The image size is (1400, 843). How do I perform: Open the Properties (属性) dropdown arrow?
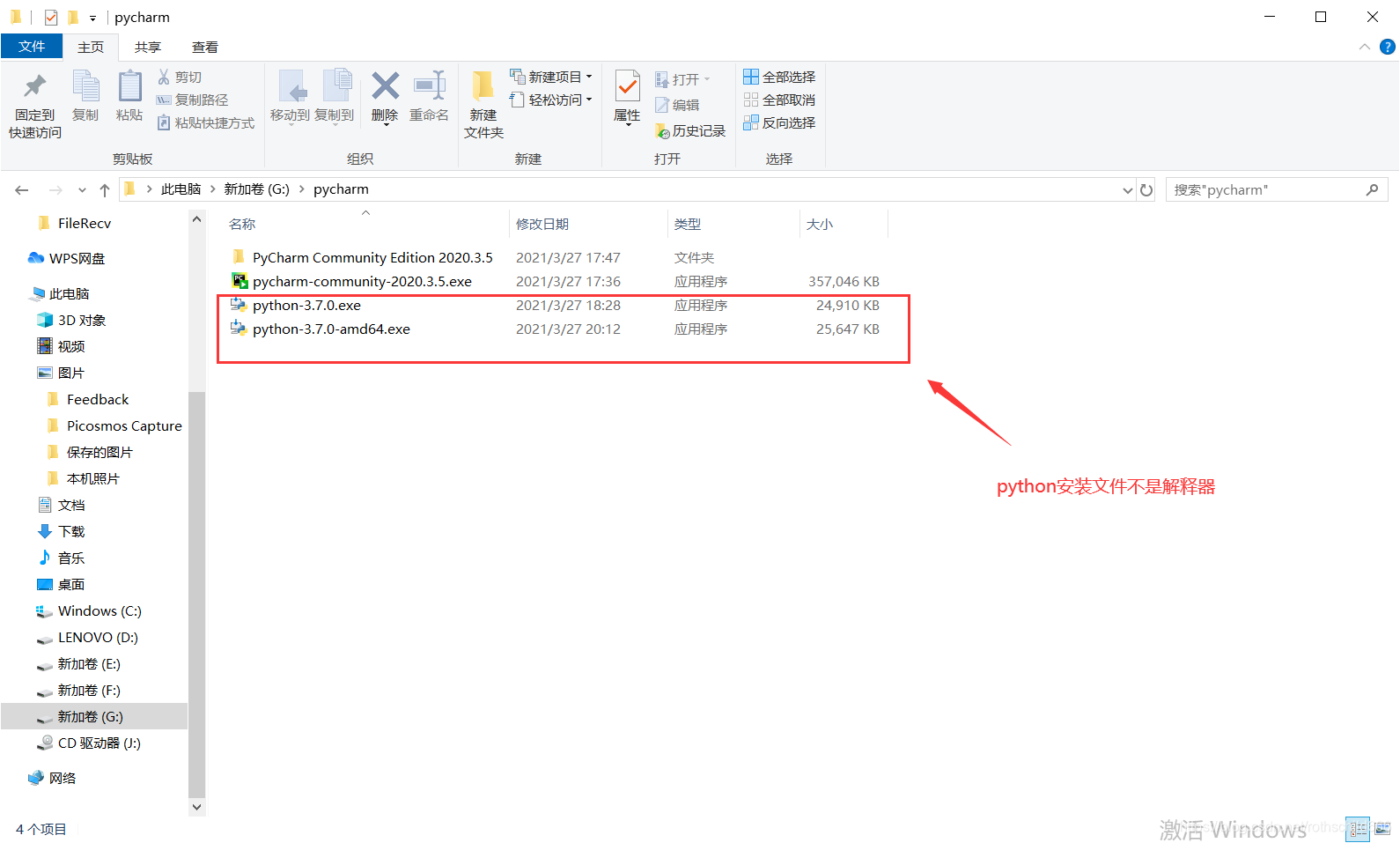[628, 125]
